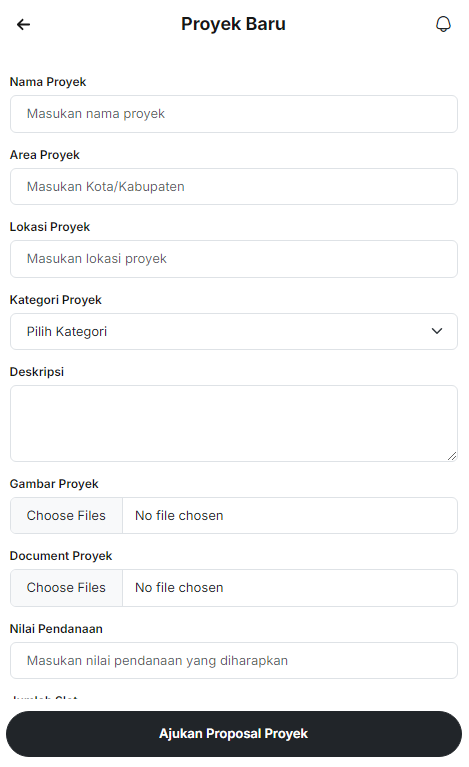Open the Pilih Kategori dropdown
Viewport: 469px width, 767px height.
pos(234,332)
